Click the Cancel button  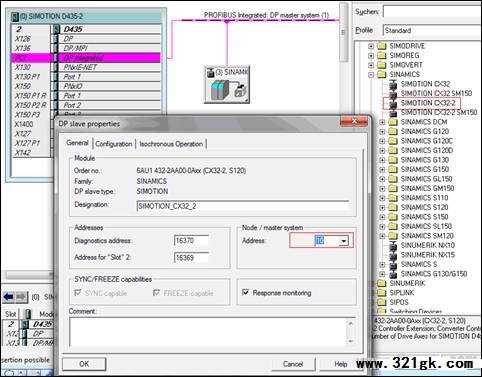(293, 364)
